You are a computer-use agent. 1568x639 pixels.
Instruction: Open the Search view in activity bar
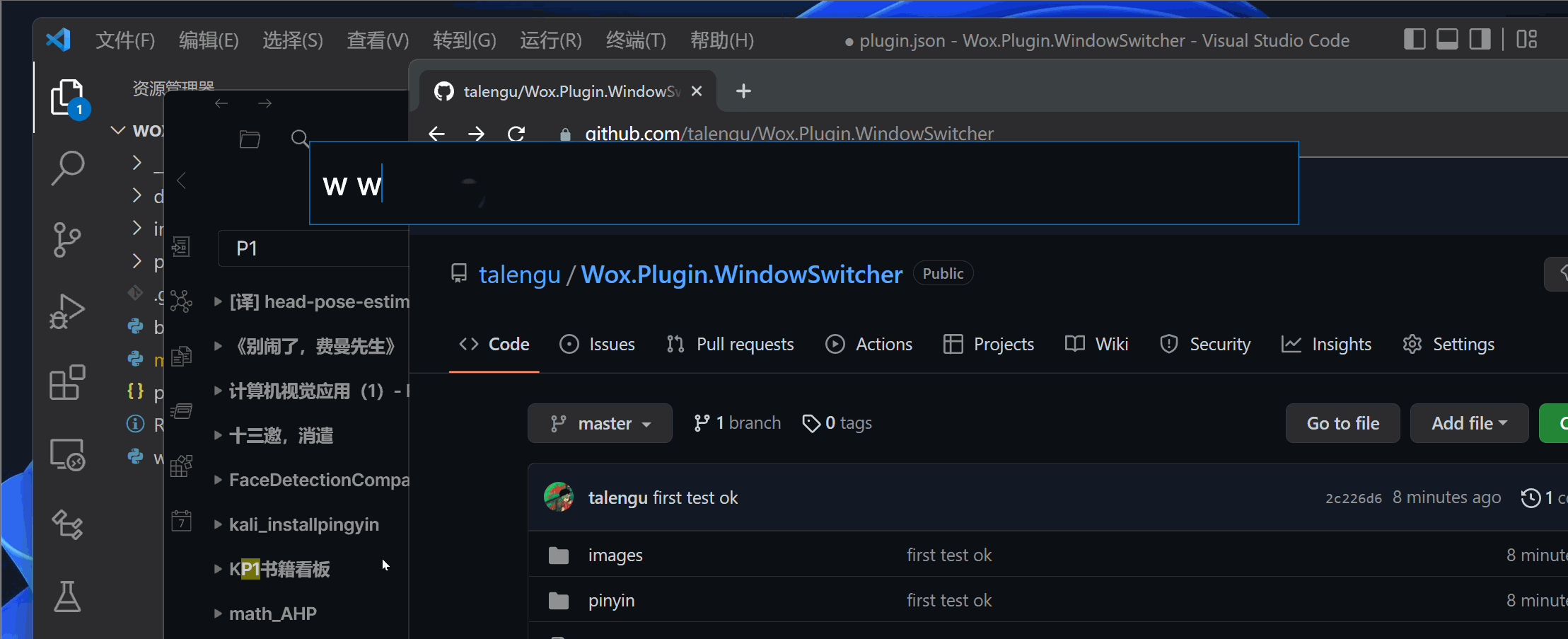67,168
